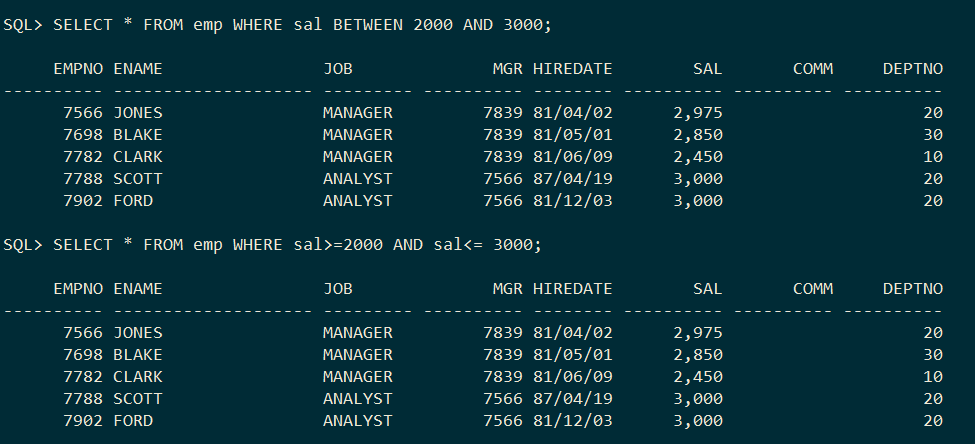This screenshot has height=444, width=975.
Task: Click EMPNO 7788 in the BETWEEN query results
Action: pos(83,179)
